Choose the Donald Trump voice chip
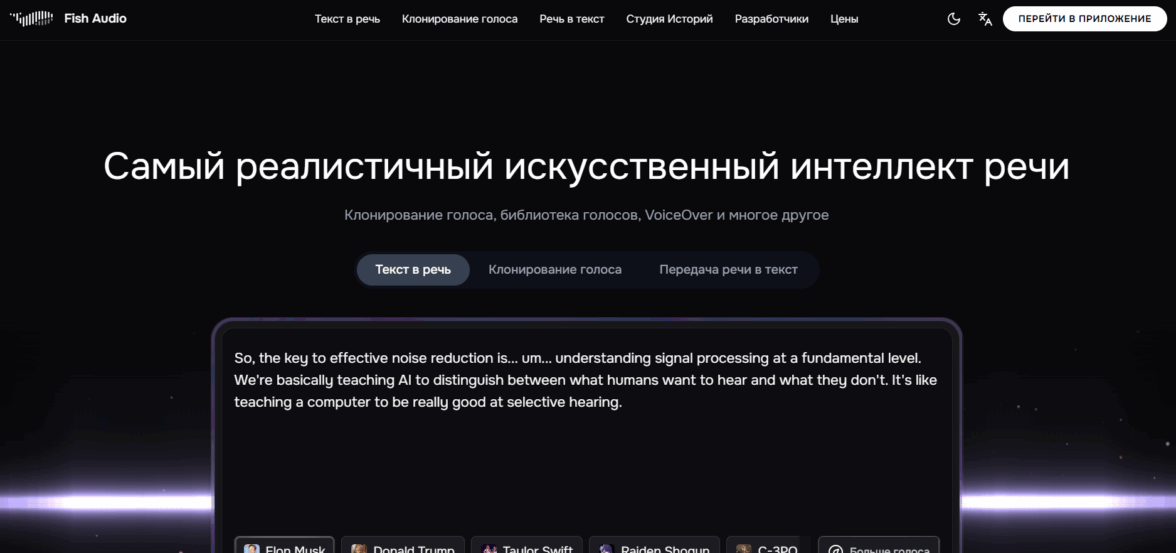The image size is (1176, 553). 404,546
